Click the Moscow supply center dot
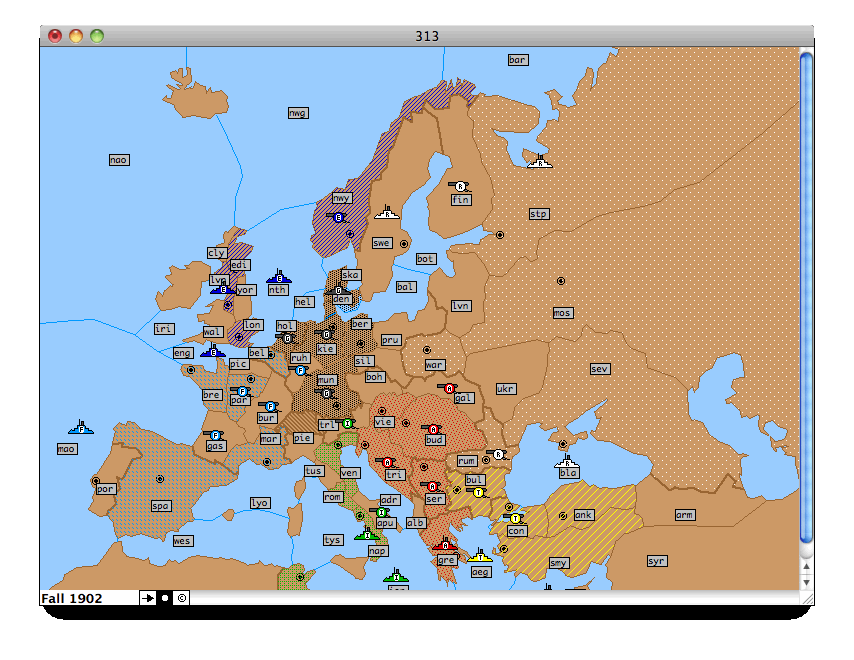 561,281
